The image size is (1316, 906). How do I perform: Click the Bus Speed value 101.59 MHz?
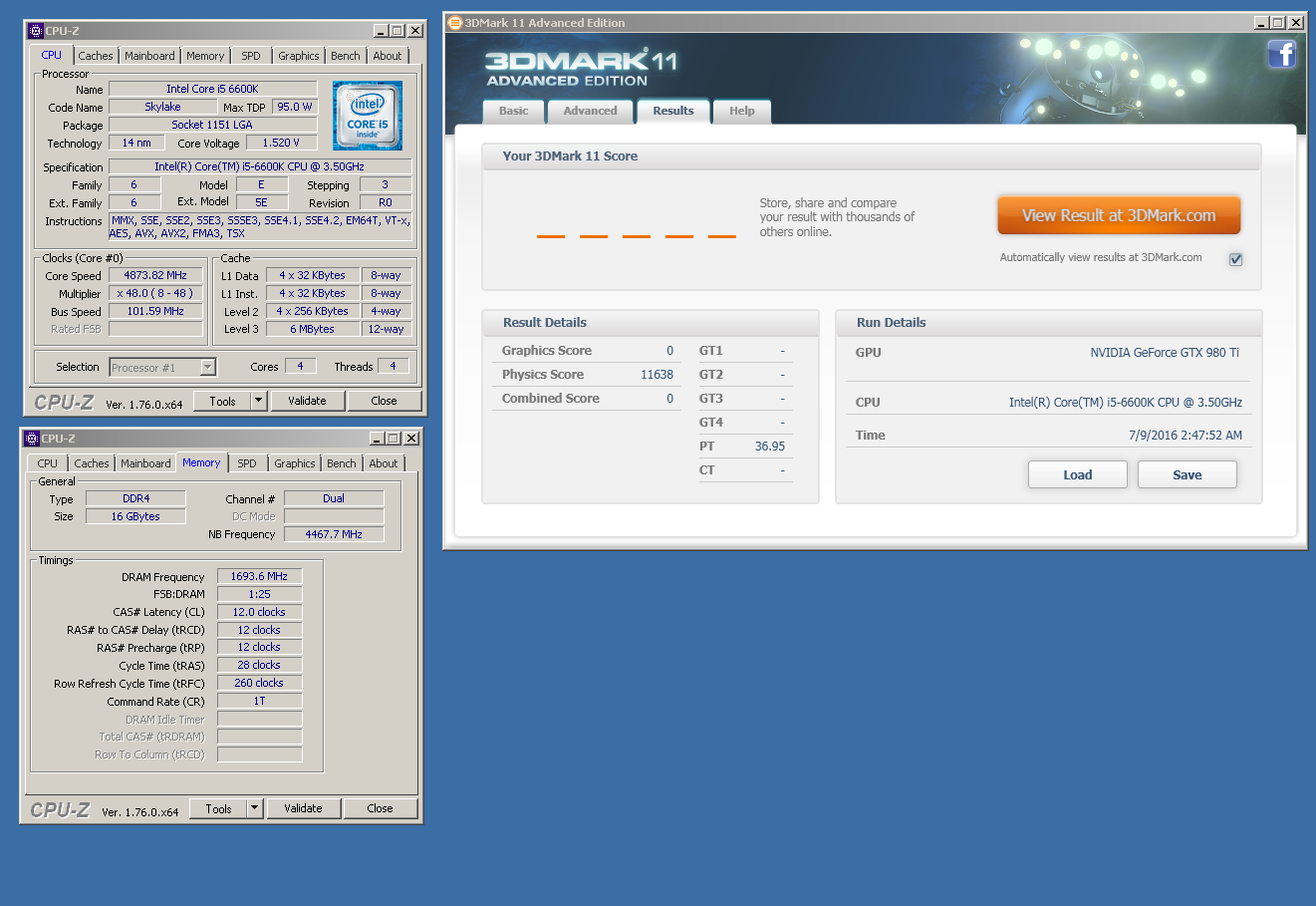click(x=155, y=311)
